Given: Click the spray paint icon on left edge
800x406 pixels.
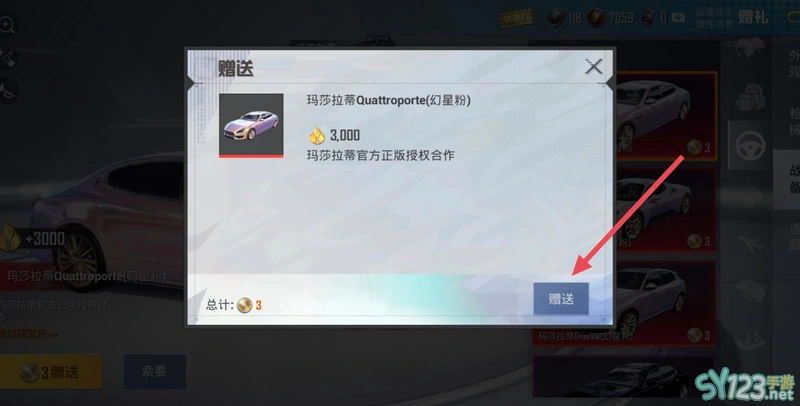Looking at the screenshot, I should click(x=7, y=58).
